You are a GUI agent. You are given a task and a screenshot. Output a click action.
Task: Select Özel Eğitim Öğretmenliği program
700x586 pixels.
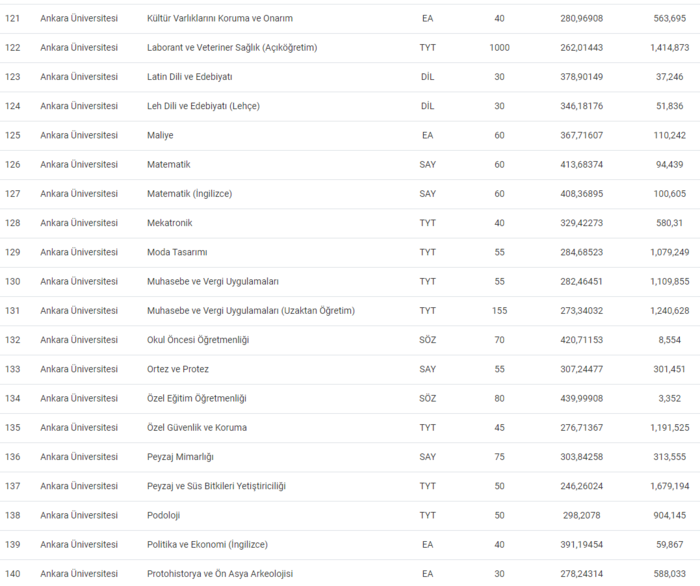(x=196, y=398)
